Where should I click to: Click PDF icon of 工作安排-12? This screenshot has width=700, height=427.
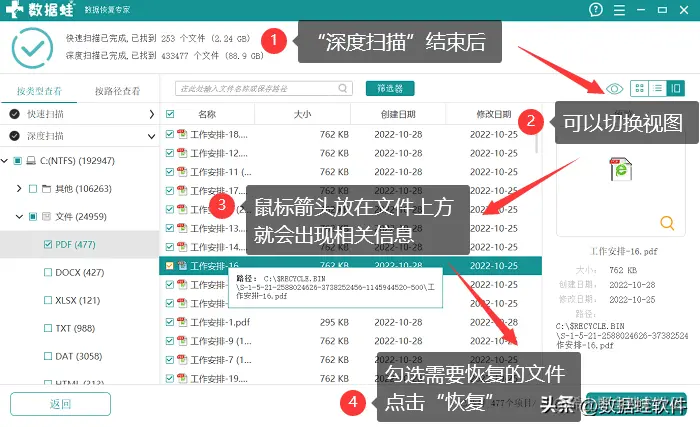[182, 153]
